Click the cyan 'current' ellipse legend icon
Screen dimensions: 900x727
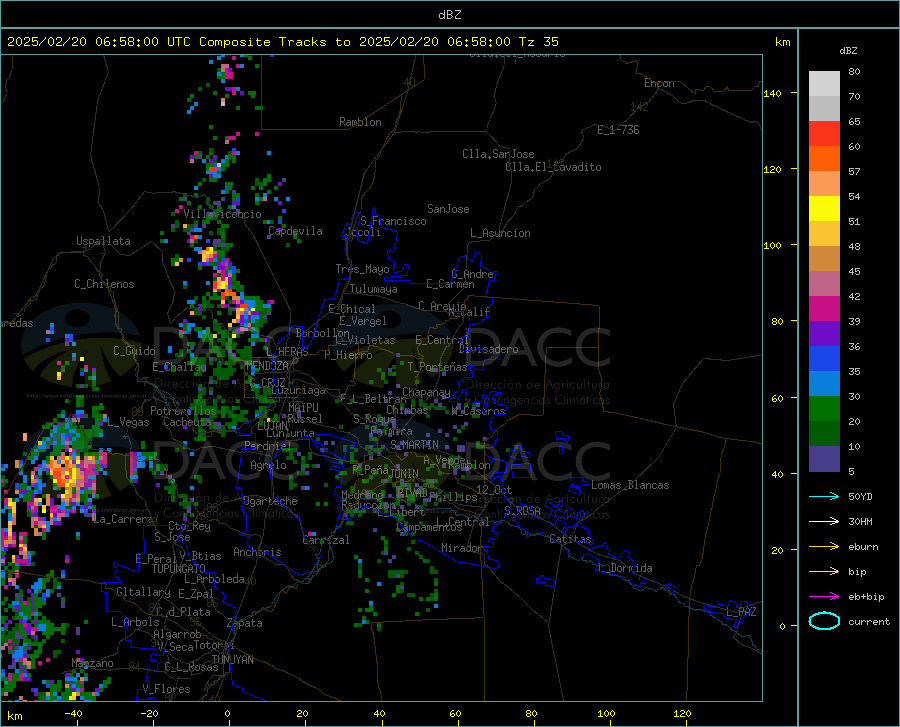(x=824, y=621)
